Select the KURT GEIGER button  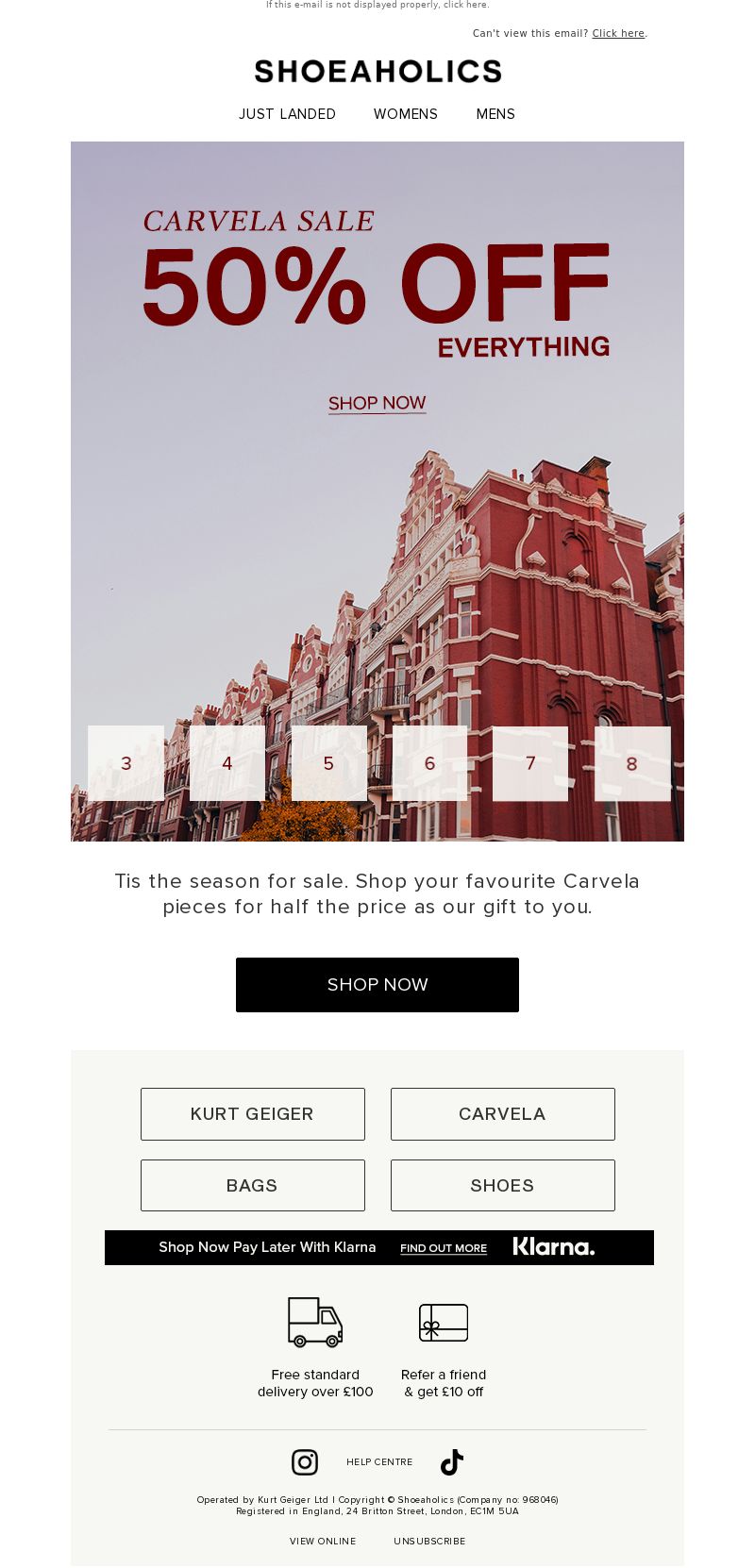coord(253,1114)
